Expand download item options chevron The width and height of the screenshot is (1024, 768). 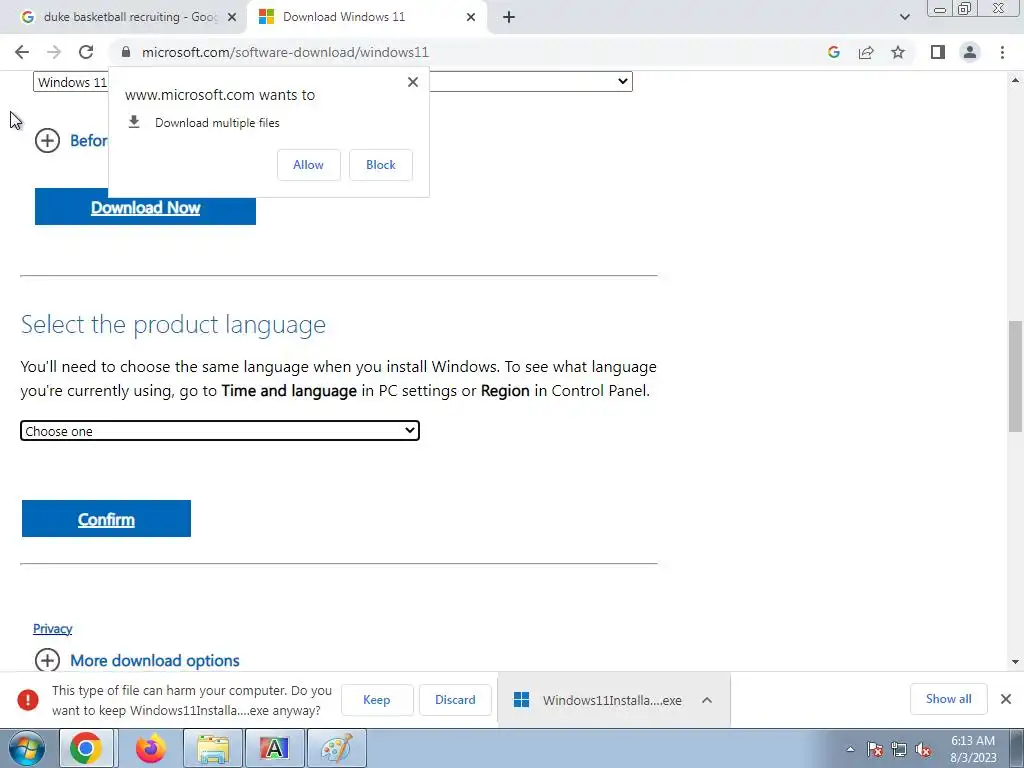pyautogui.click(x=707, y=700)
